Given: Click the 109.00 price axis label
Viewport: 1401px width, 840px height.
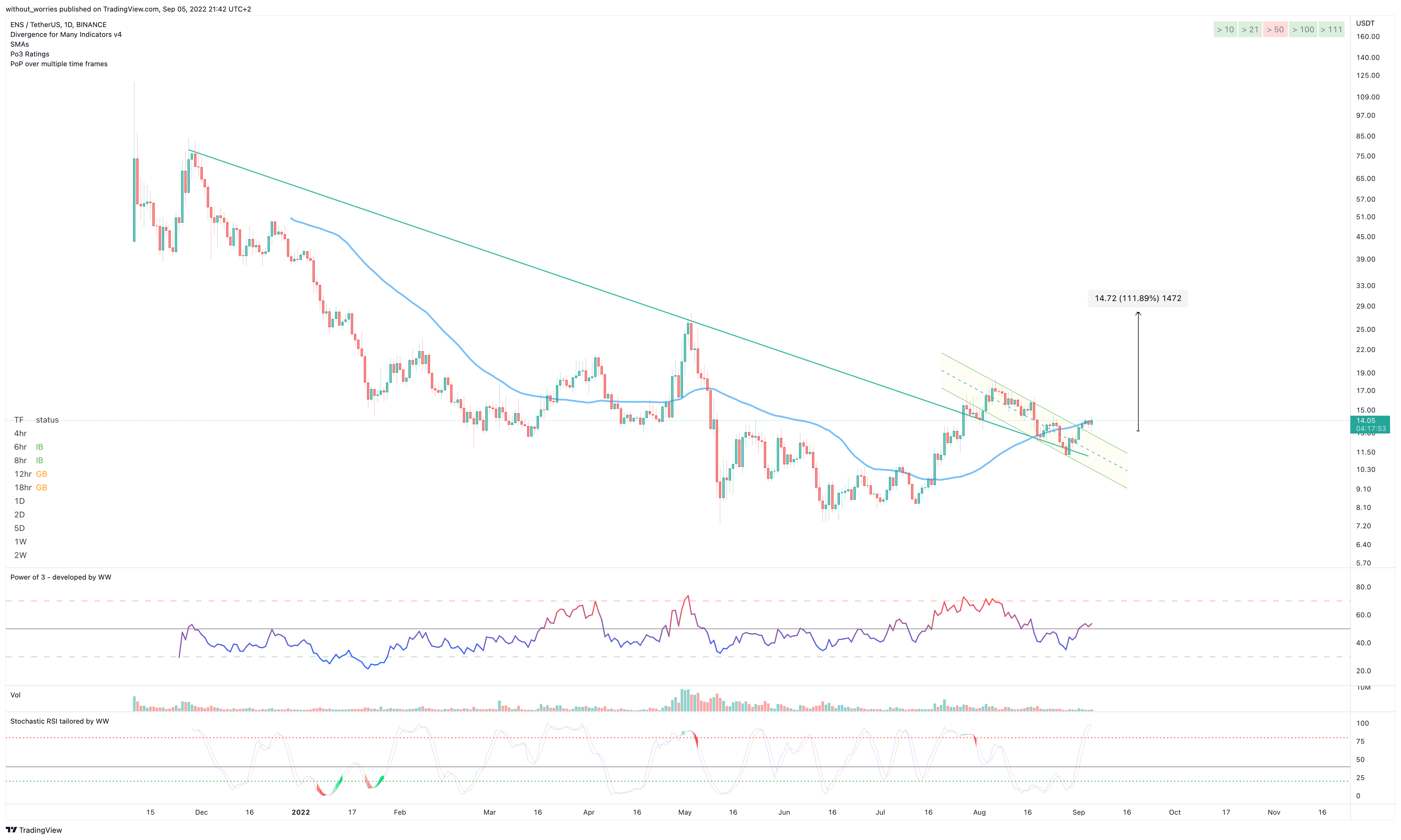Looking at the screenshot, I should (x=1368, y=97).
